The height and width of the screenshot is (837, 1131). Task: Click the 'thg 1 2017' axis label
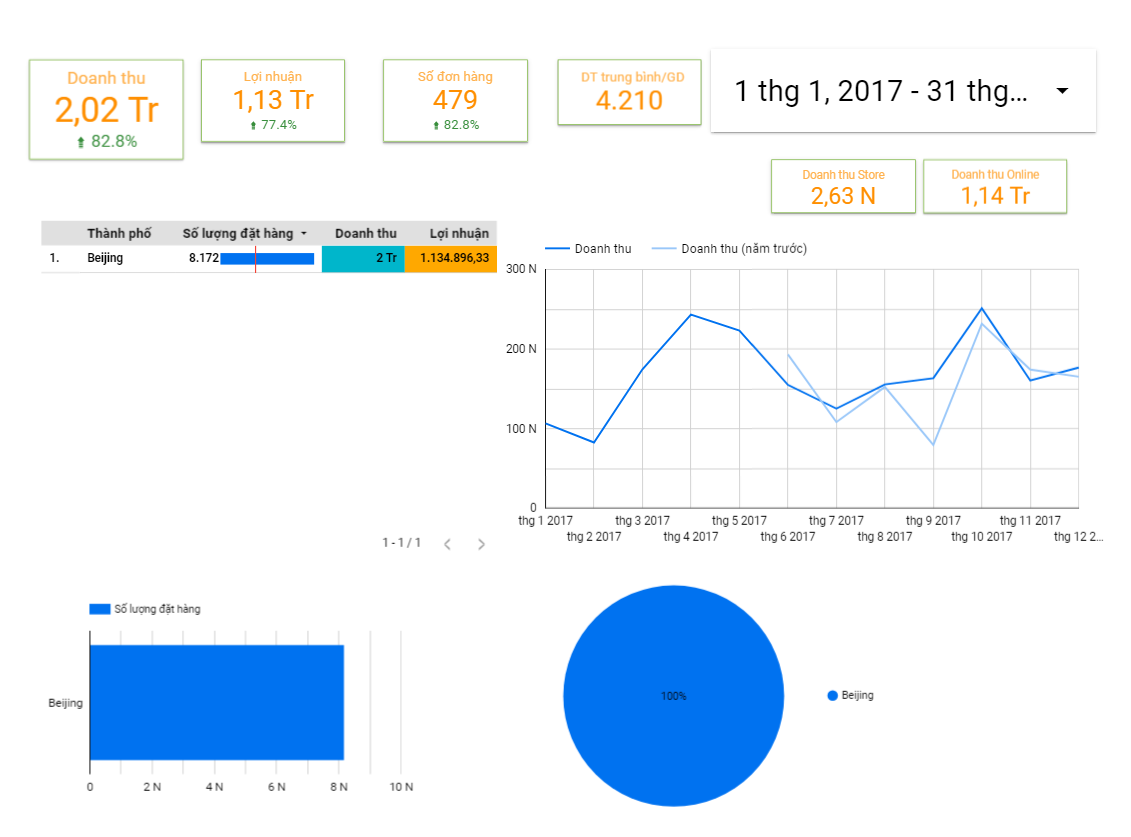pyautogui.click(x=545, y=520)
